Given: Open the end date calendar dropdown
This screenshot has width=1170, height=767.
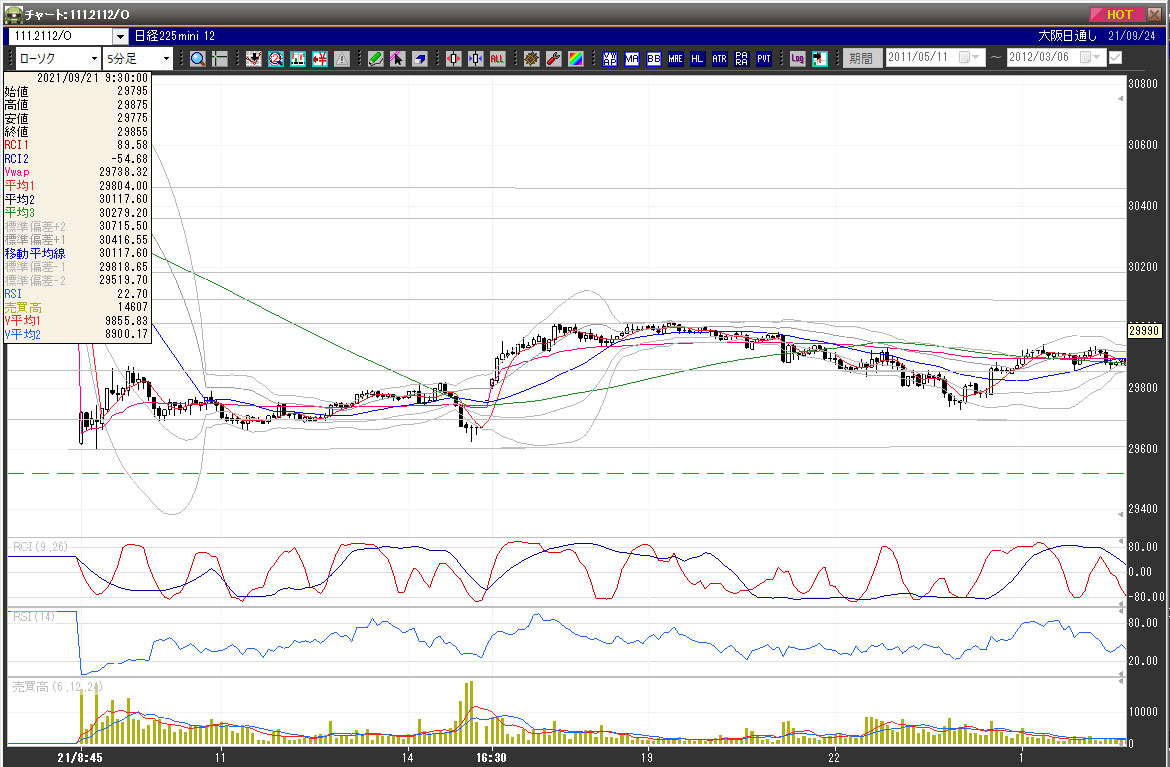Looking at the screenshot, I should [x=1090, y=57].
